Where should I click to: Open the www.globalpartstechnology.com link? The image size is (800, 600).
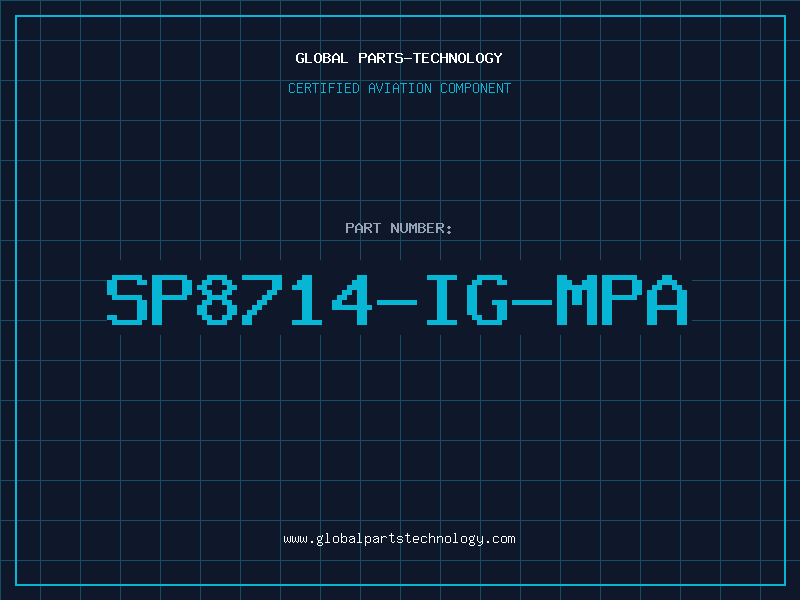pos(399,539)
